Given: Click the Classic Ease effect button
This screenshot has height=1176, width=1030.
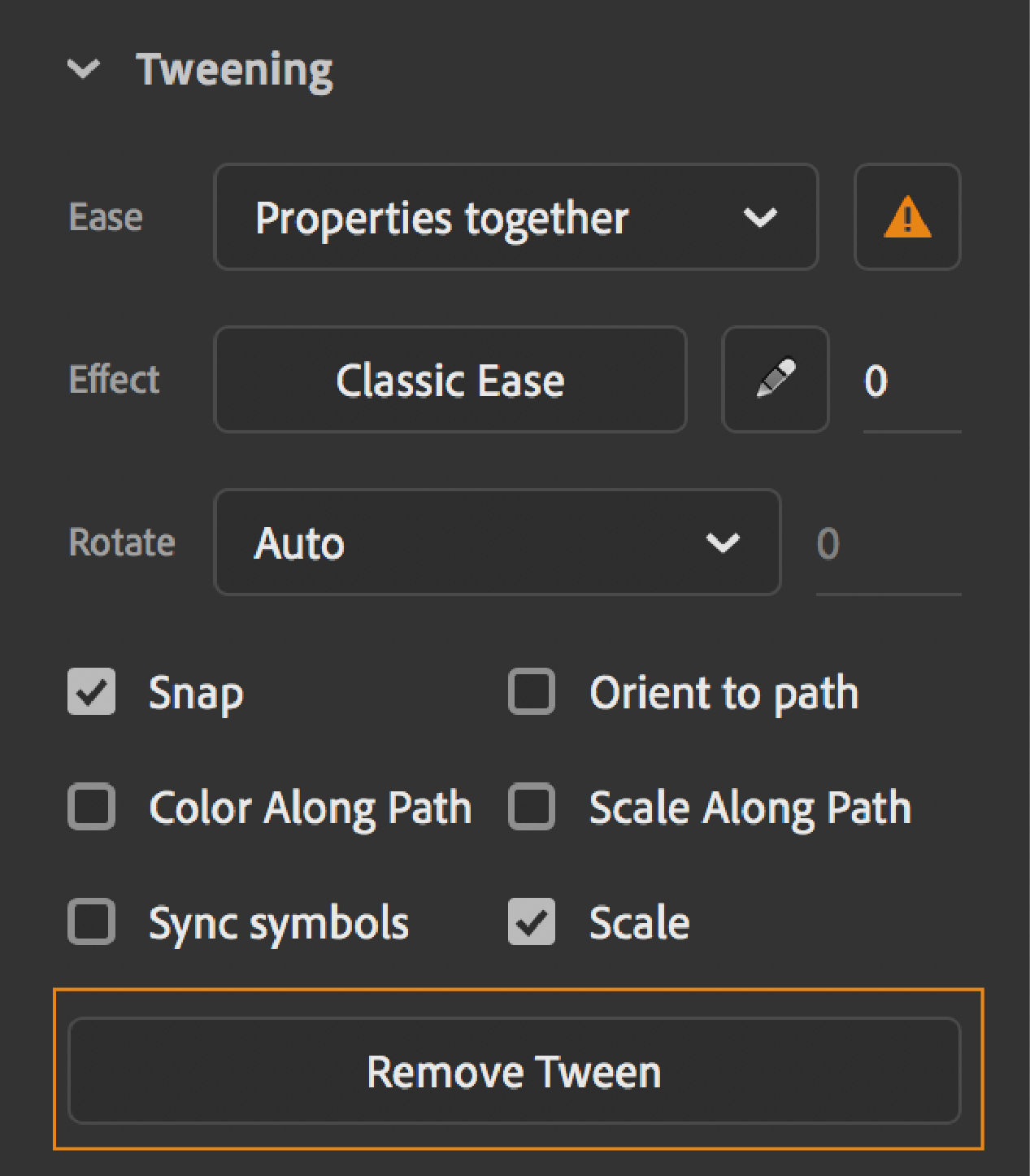Looking at the screenshot, I should tap(450, 380).
